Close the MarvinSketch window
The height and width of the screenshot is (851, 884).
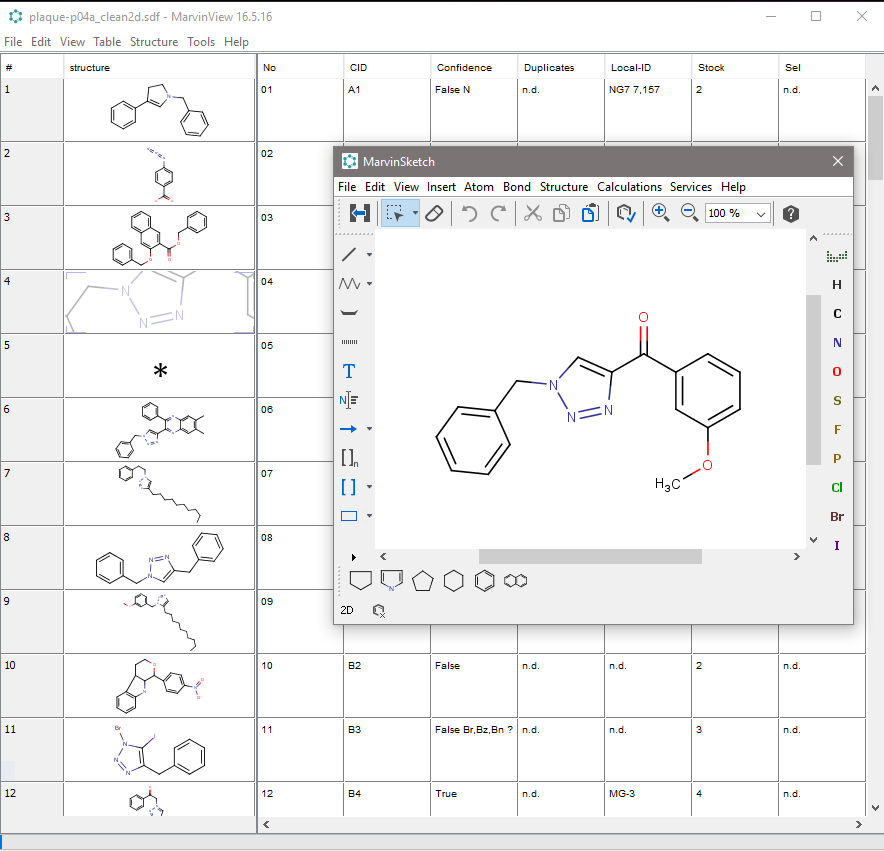838,161
